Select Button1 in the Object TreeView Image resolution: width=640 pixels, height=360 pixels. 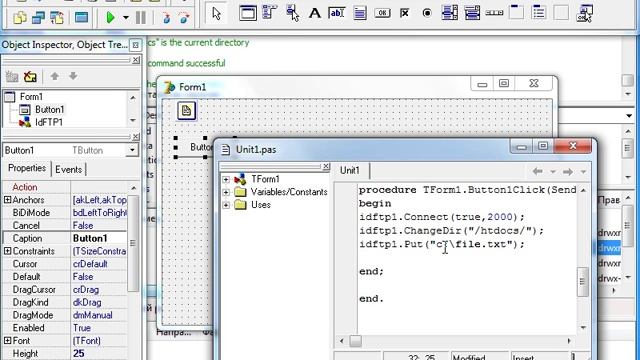pyautogui.click(x=49, y=109)
